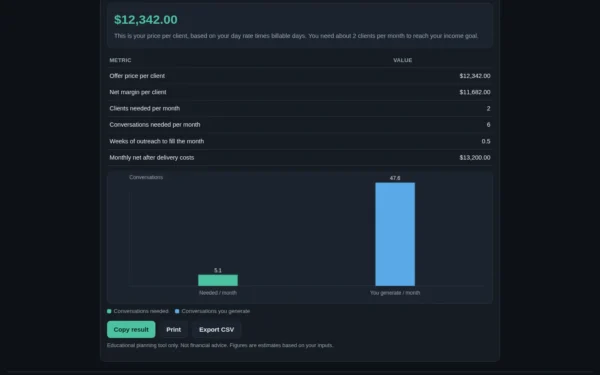
Task: Select the 'Clients needed per month' label
Action: [x=145, y=108]
